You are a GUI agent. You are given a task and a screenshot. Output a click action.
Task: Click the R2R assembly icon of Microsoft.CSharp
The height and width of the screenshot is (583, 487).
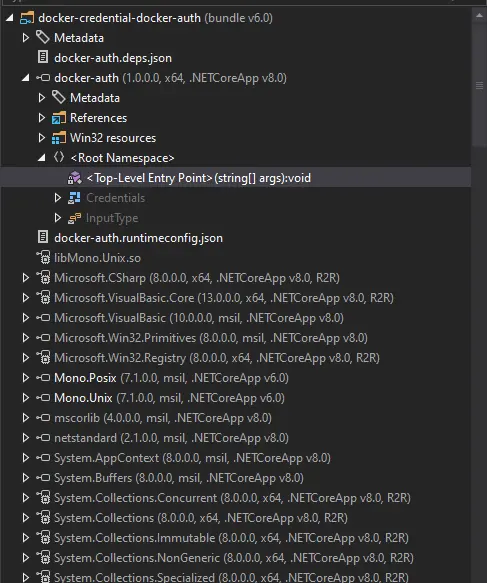(x=43, y=277)
